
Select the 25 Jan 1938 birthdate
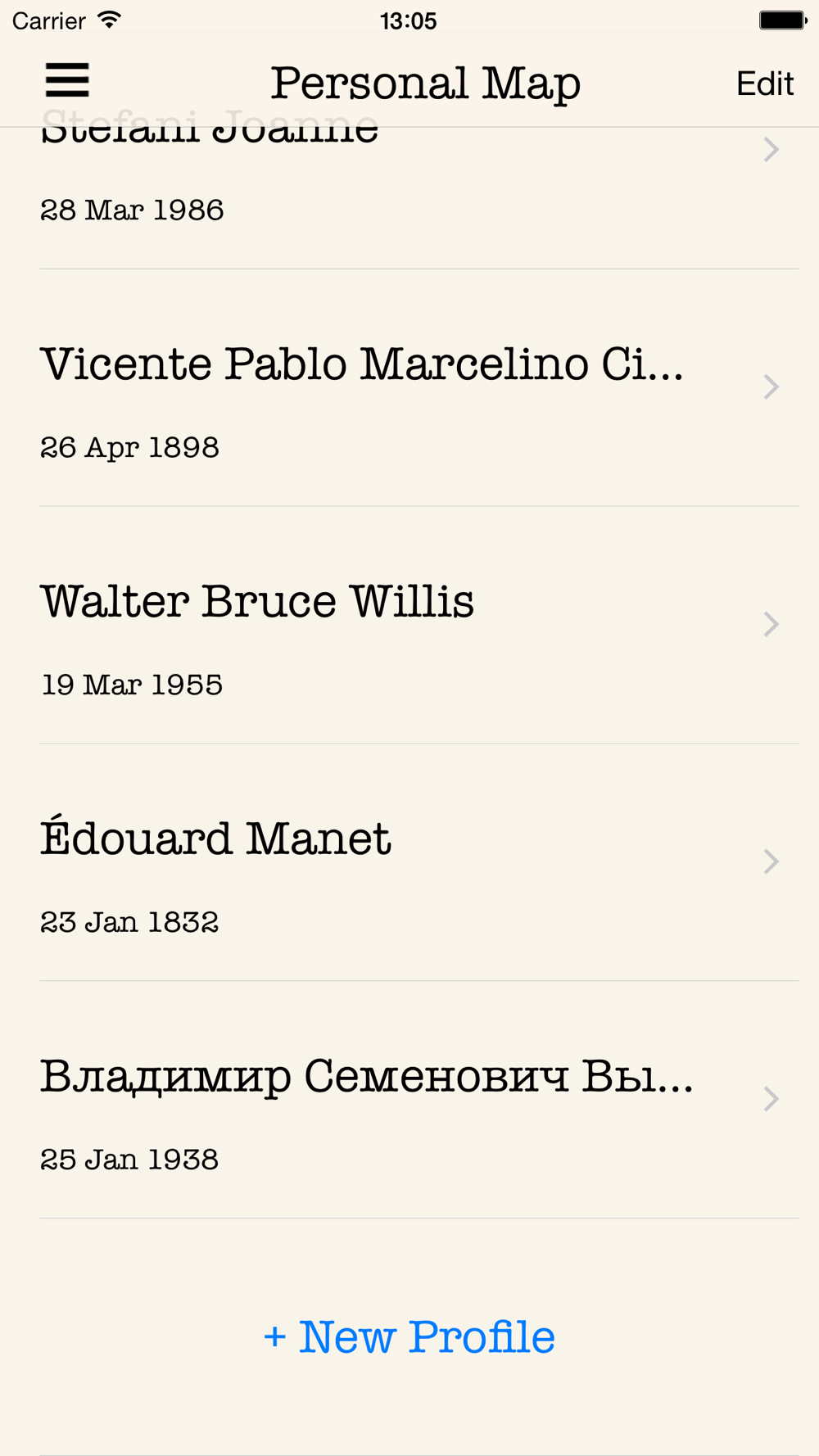(x=129, y=1160)
